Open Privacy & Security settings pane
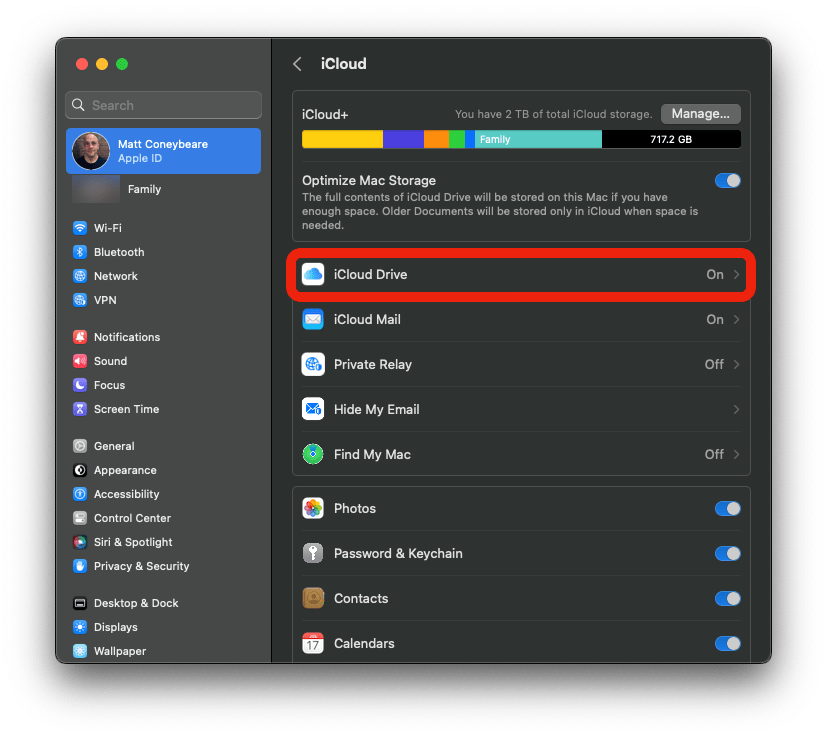The height and width of the screenshot is (737, 827). (140, 566)
